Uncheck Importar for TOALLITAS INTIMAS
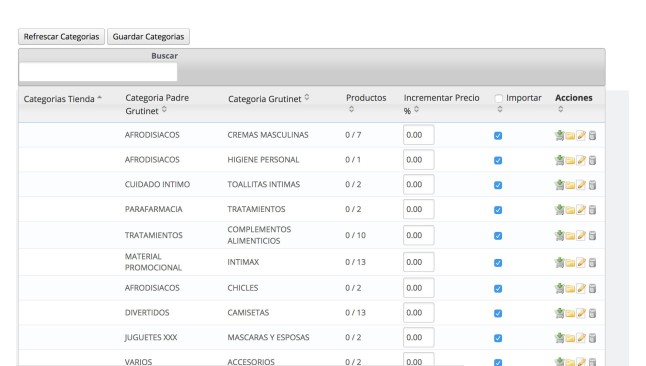This screenshot has height=366, width=646. (x=498, y=185)
